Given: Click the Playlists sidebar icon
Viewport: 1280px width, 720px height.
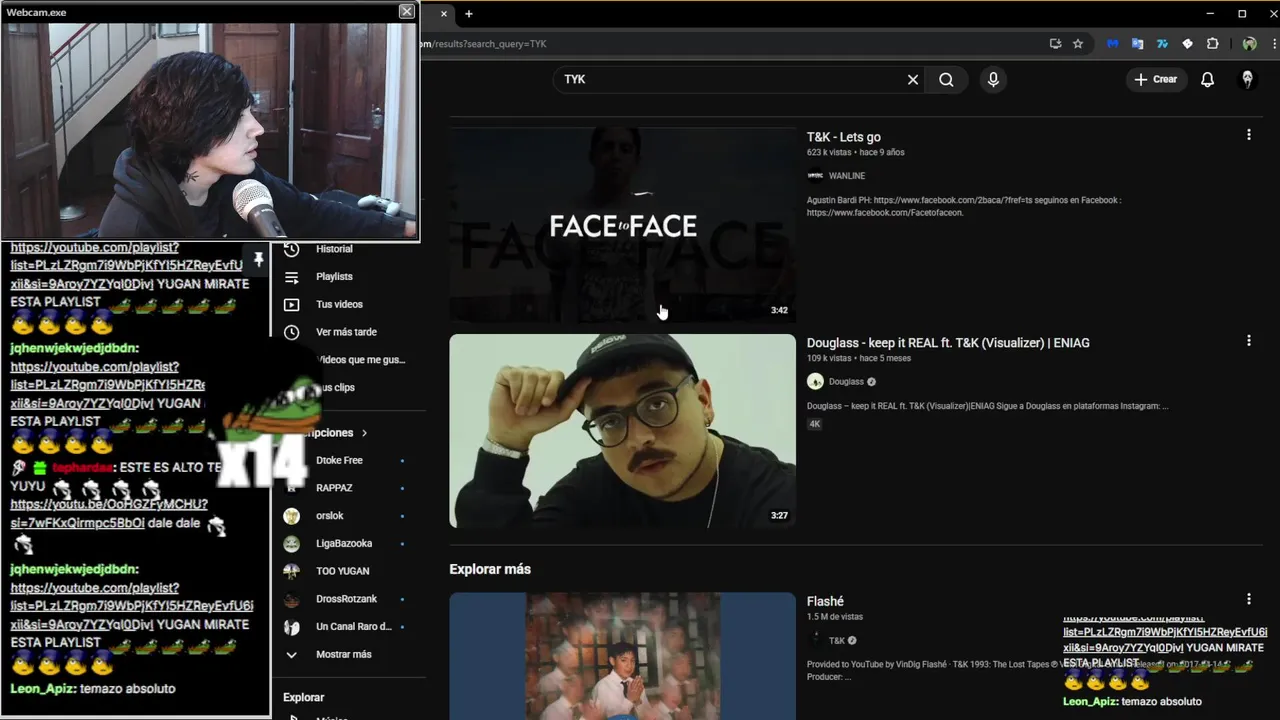Looking at the screenshot, I should pos(291,277).
